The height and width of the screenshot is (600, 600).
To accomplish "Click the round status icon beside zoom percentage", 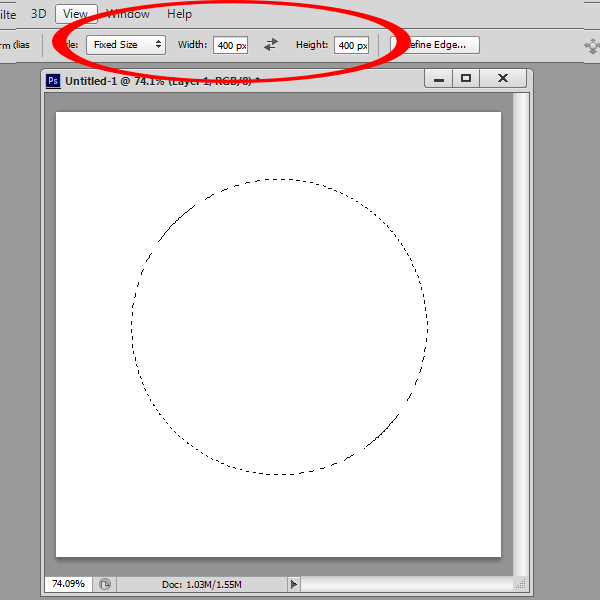I will point(105,583).
